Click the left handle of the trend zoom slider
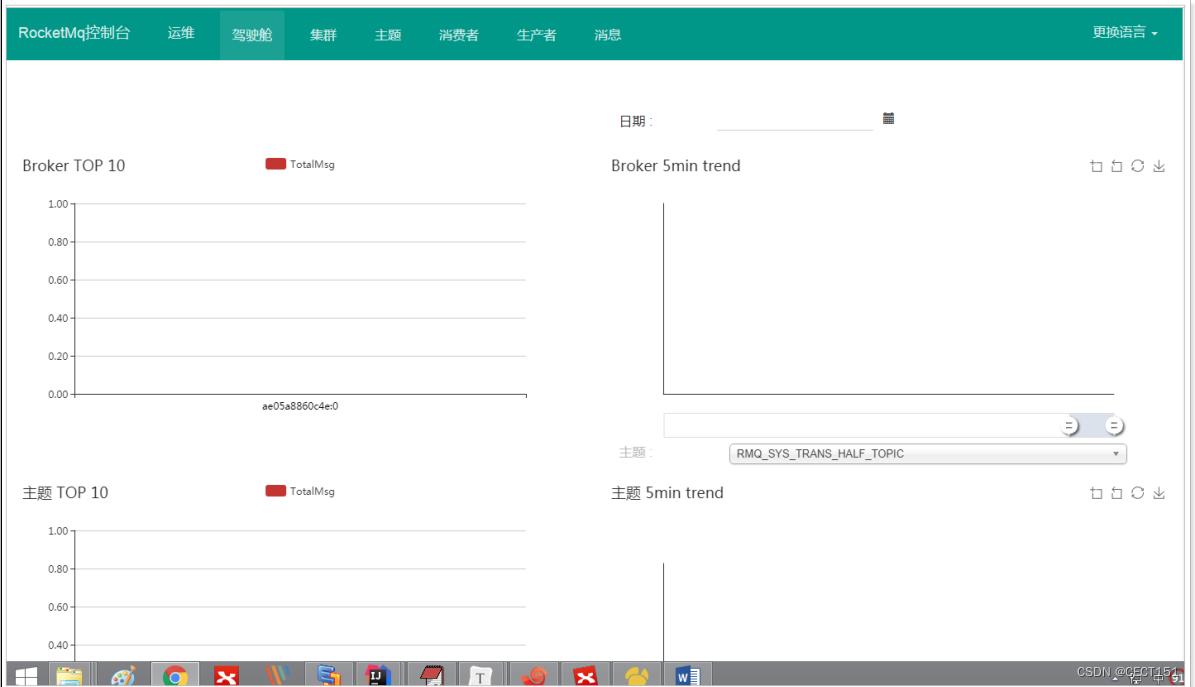 click(x=1069, y=426)
